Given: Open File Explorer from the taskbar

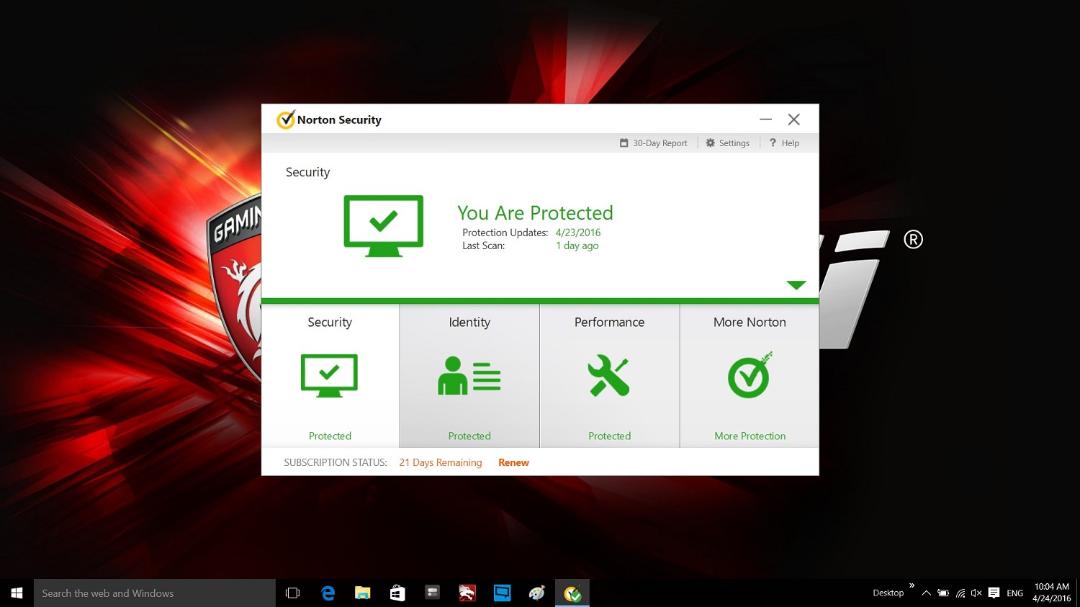Looking at the screenshot, I should coord(362,593).
